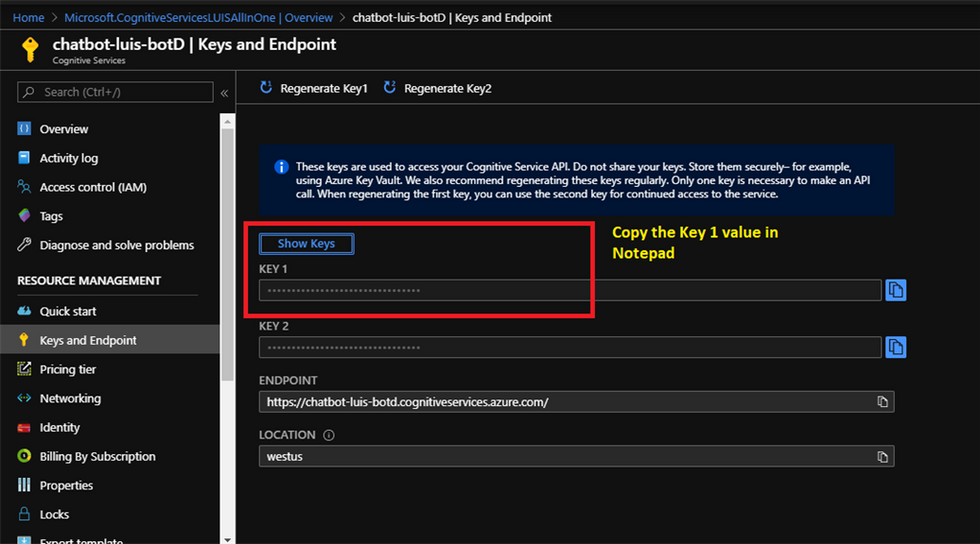This screenshot has width=980, height=544.
Task: Click the Identity icon in sidebar
Action: tap(24, 427)
